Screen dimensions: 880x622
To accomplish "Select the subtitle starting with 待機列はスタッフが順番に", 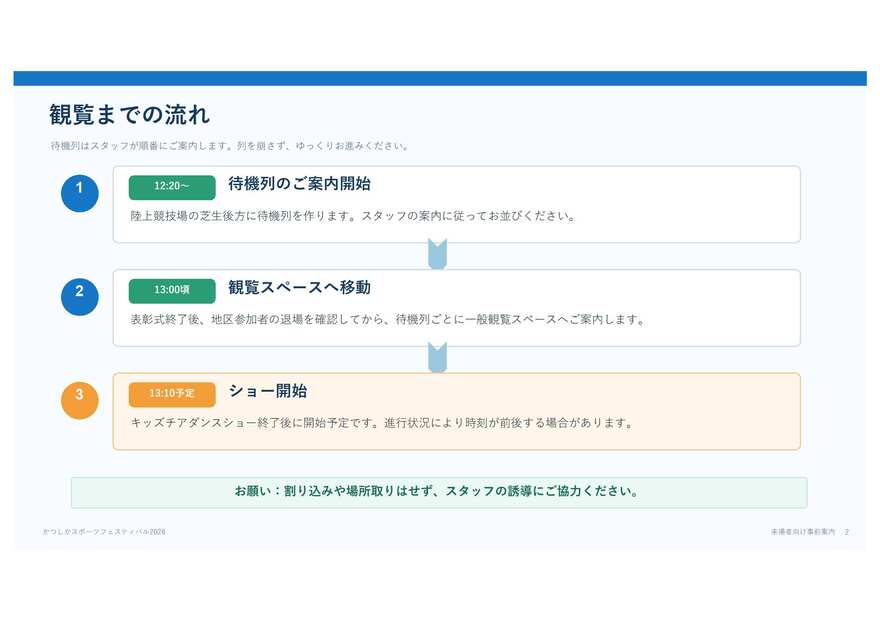I will 230,146.
